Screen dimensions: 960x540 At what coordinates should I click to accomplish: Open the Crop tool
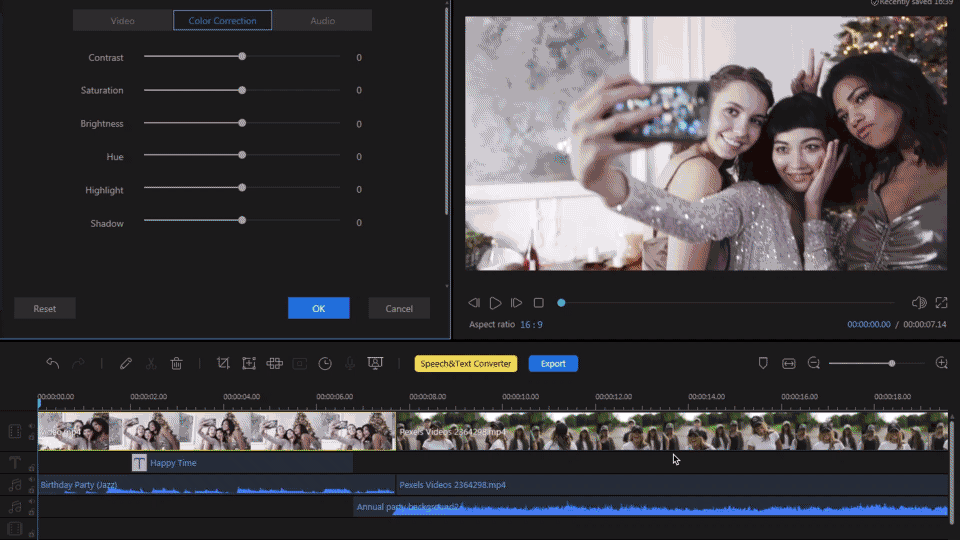coord(223,364)
